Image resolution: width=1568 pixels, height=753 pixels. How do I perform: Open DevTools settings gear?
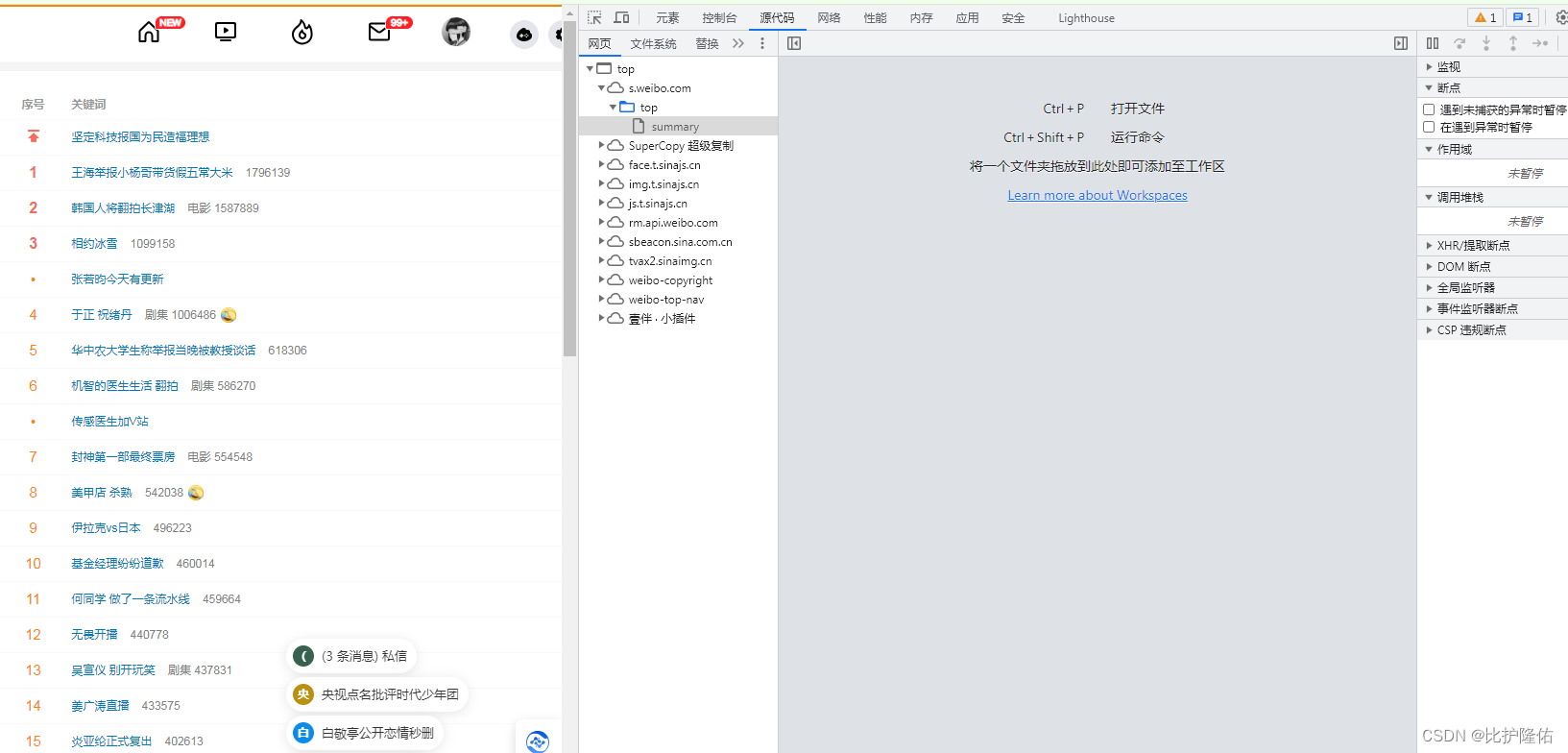(1561, 17)
